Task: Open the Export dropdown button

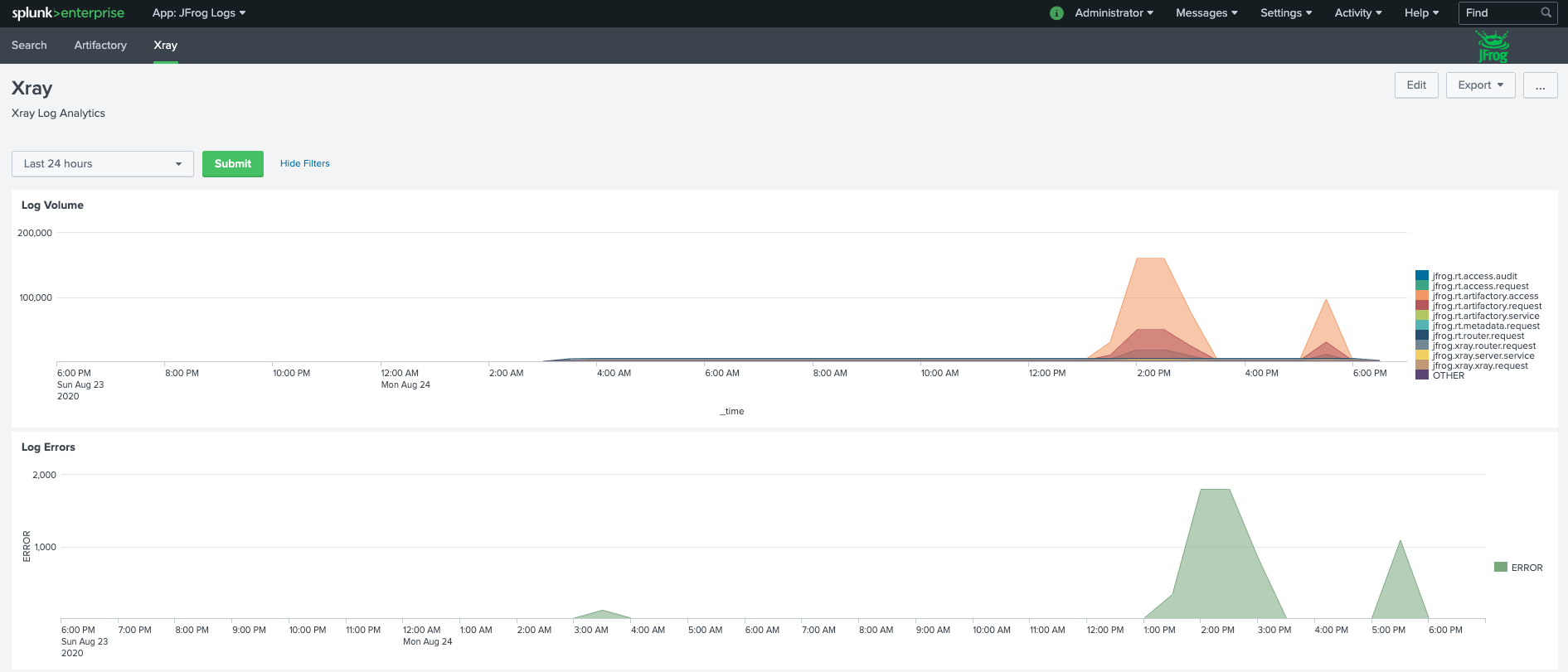Action: pyautogui.click(x=1480, y=85)
